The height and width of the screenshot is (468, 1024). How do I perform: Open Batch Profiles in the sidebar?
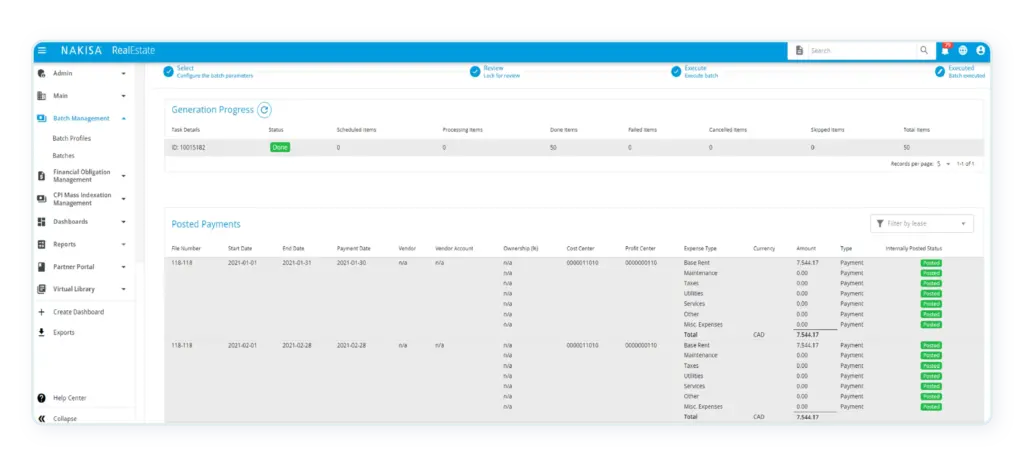tap(71, 138)
